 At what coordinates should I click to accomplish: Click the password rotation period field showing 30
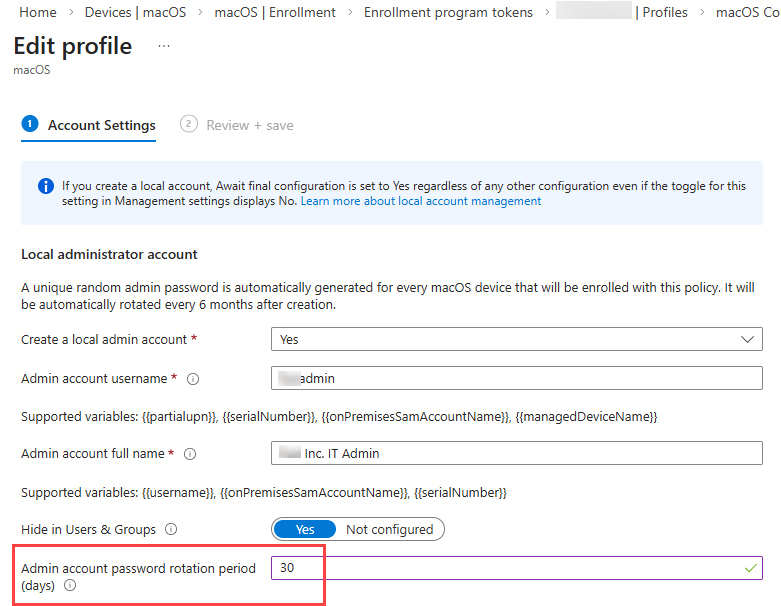tap(517, 568)
